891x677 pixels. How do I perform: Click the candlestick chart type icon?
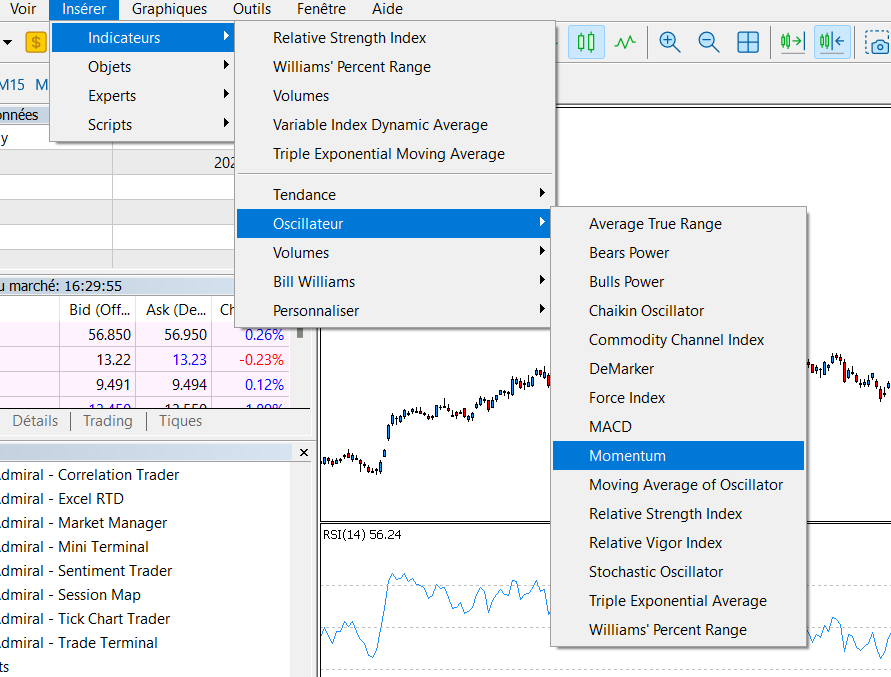[x=586, y=42]
